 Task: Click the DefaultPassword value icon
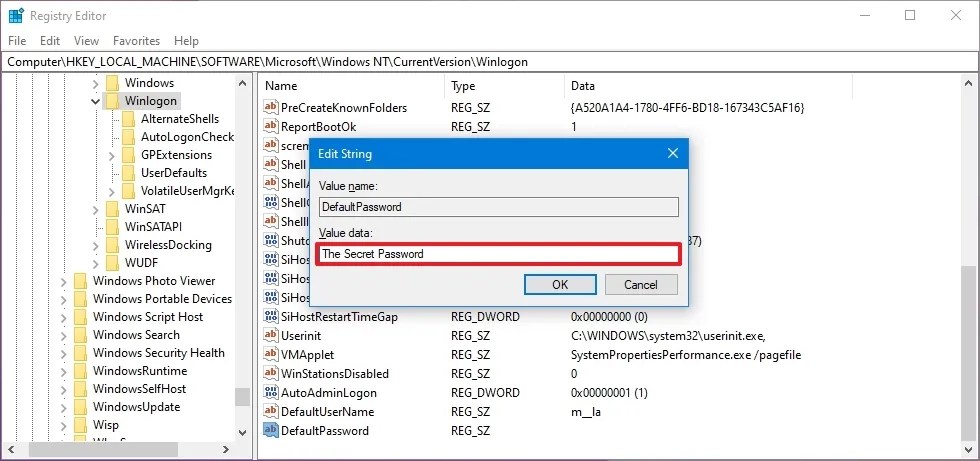(x=271, y=430)
